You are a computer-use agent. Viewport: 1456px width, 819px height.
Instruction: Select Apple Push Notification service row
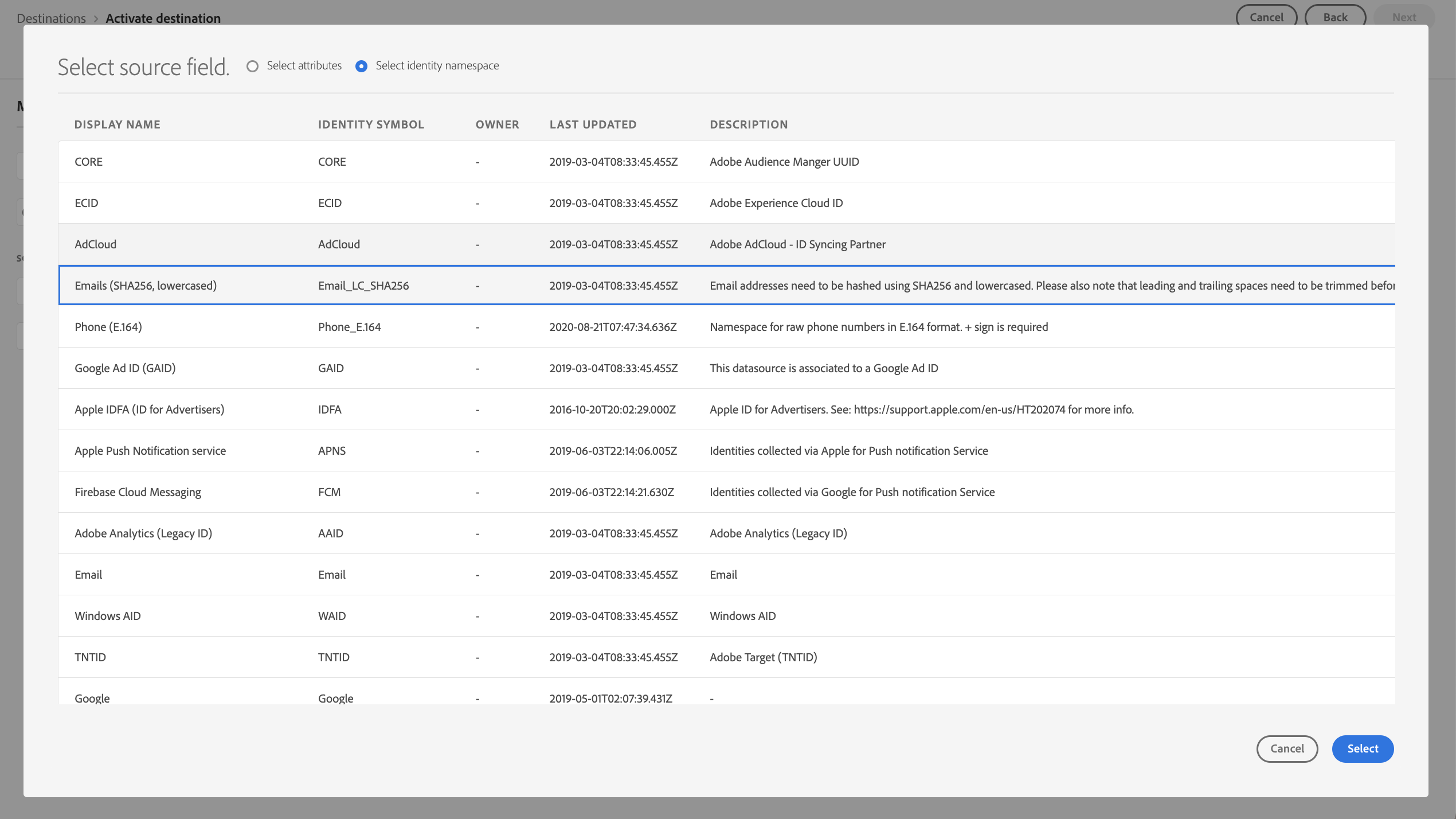click(x=726, y=451)
